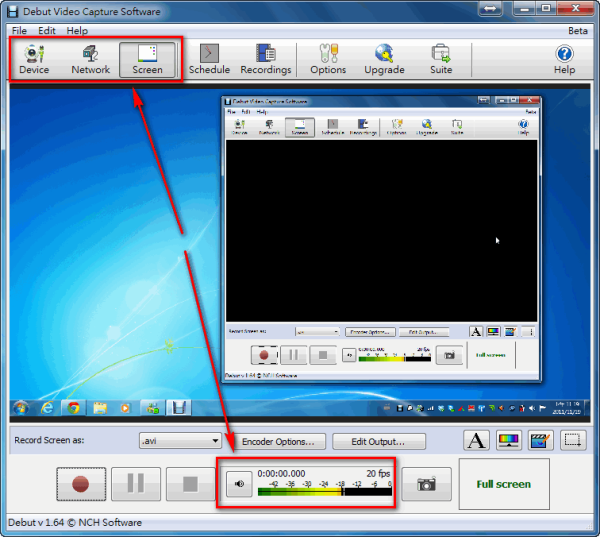Click the volume tray icon in preview taskbar
Screen dimensions: 600x537
532,408
